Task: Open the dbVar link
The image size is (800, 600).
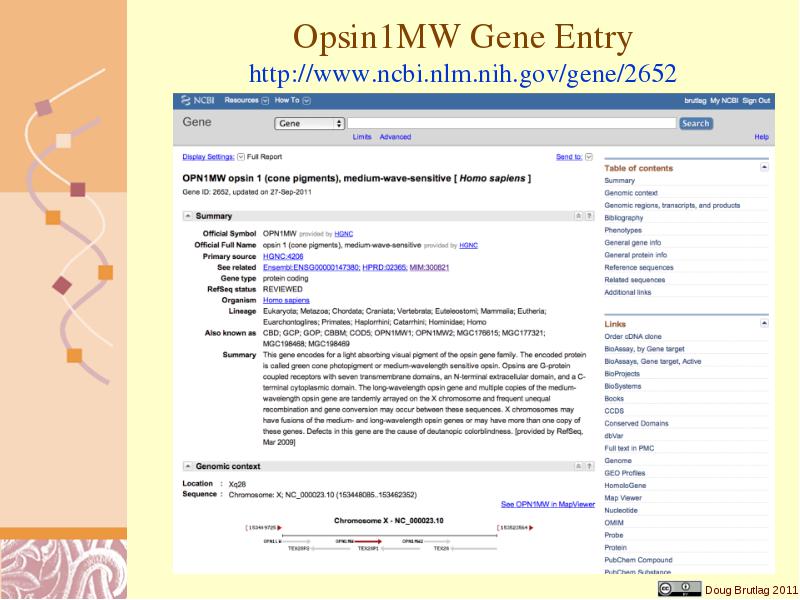Action: [x=614, y=436]
